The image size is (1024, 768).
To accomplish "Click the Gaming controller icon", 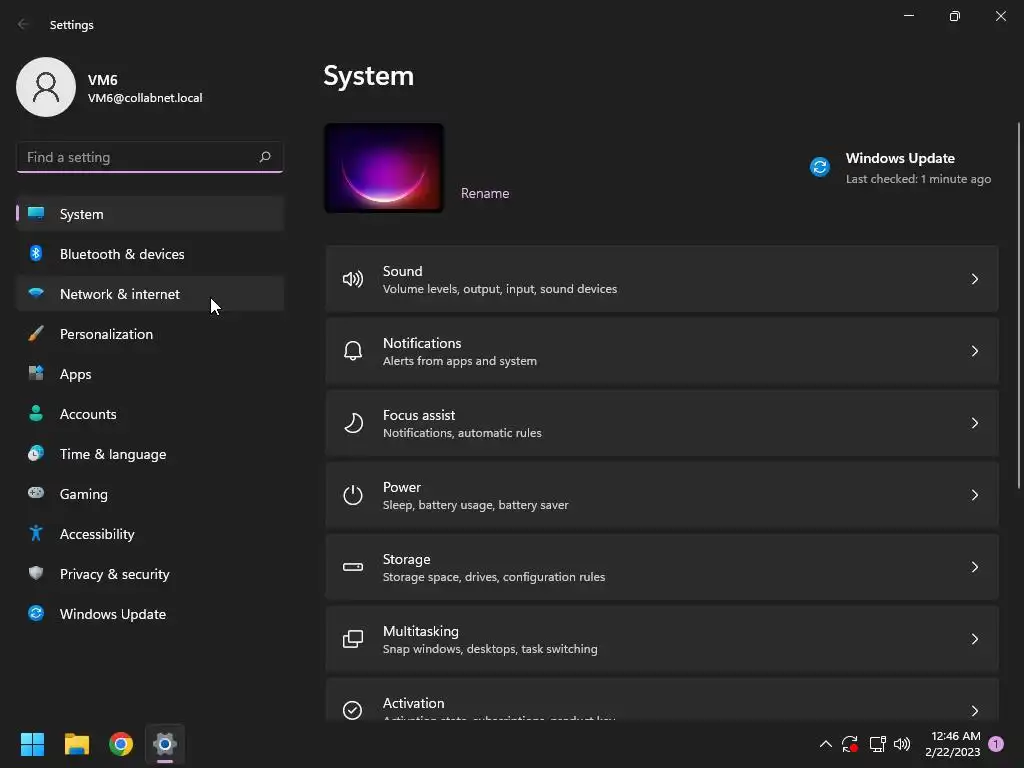I will tap(36, 493).
